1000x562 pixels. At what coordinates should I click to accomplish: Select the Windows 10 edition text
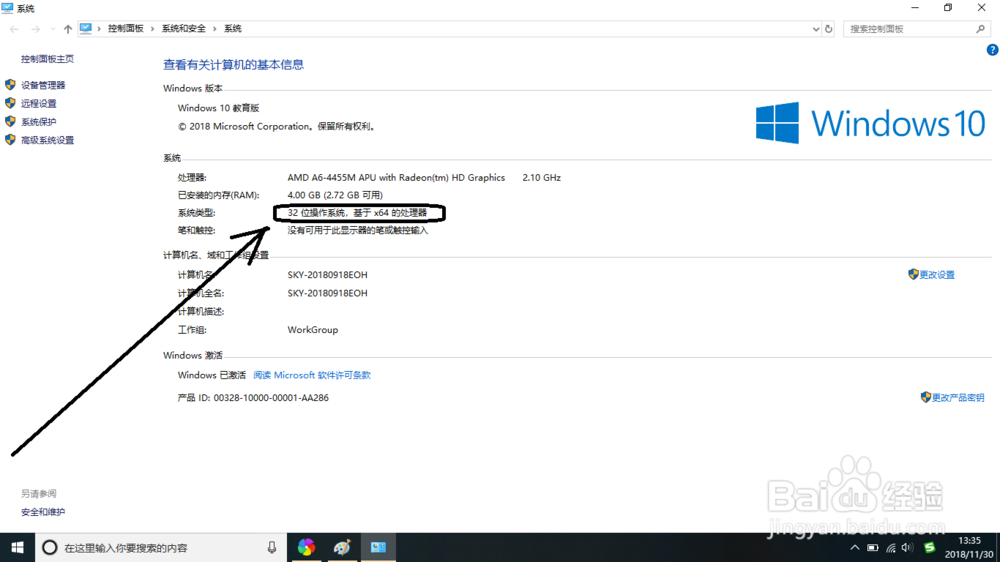click(x=218, y=108)
